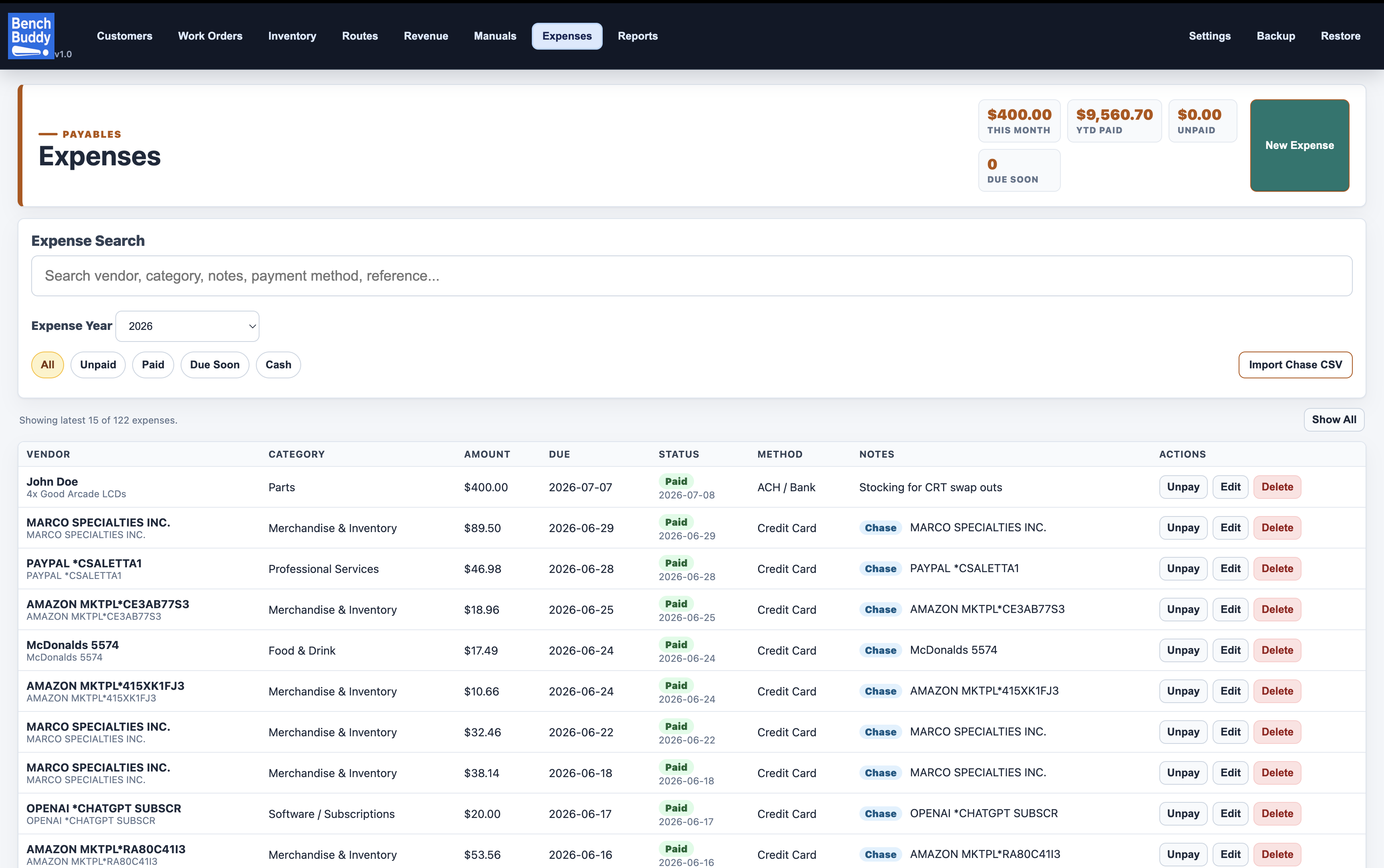1384x868 pixels.
Task: Click the Food & Drink category cell
Action: click(x=302, y=651)
